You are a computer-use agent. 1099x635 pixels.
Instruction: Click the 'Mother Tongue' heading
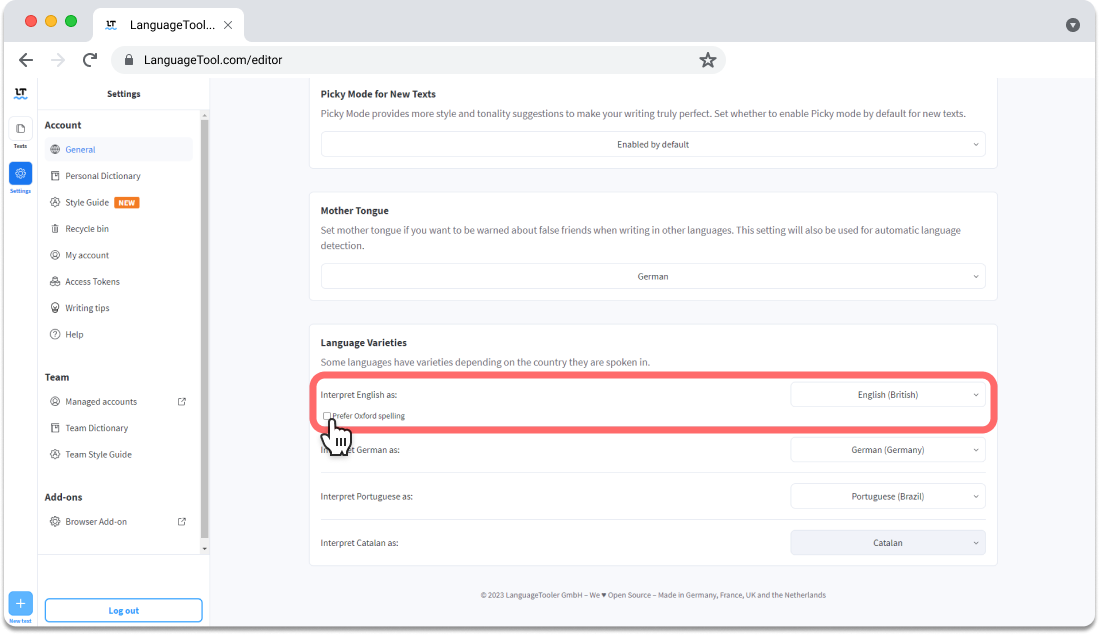(x=355, y=210)
